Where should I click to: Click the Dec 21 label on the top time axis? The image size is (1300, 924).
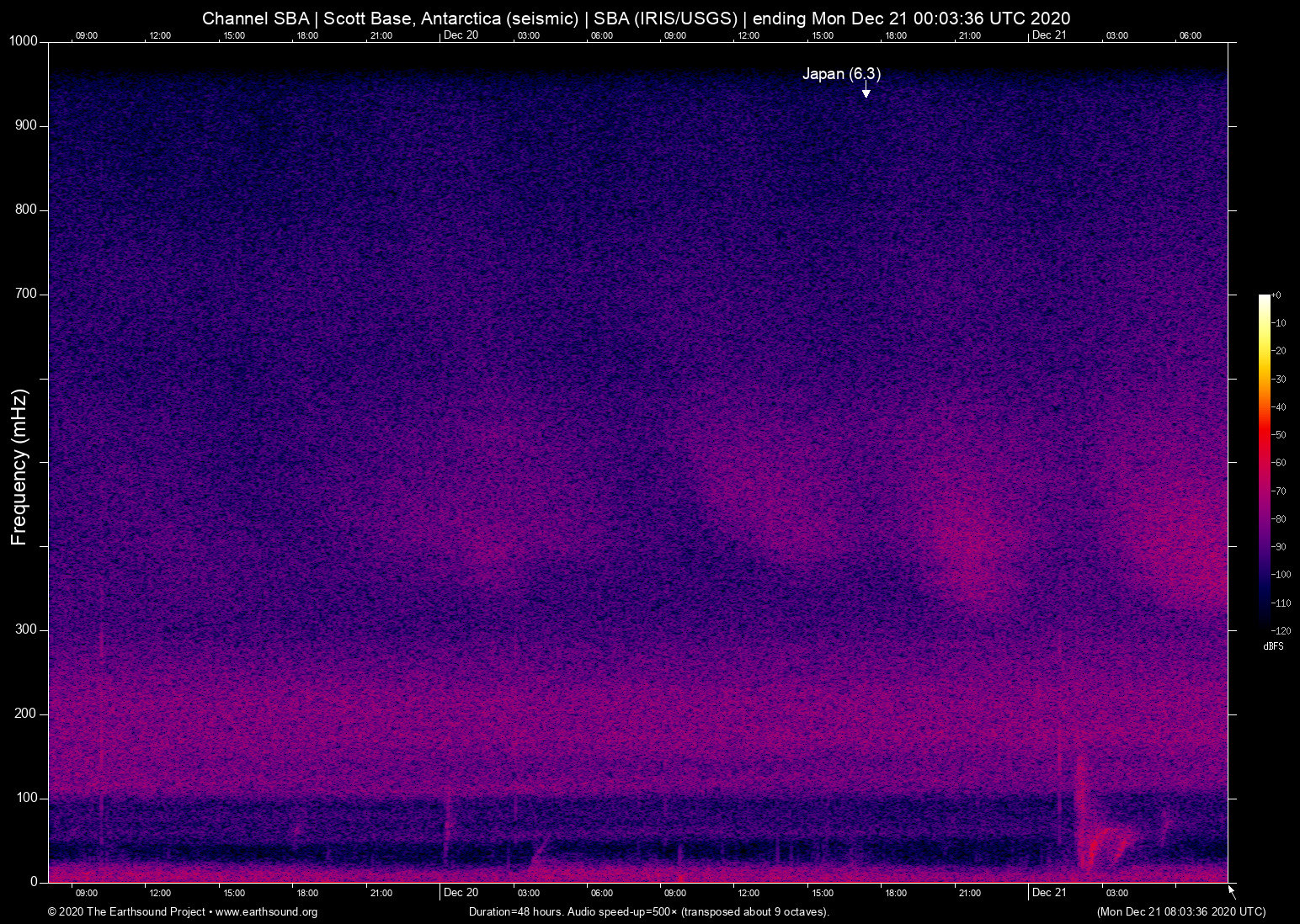click(x=1048, y=35)
